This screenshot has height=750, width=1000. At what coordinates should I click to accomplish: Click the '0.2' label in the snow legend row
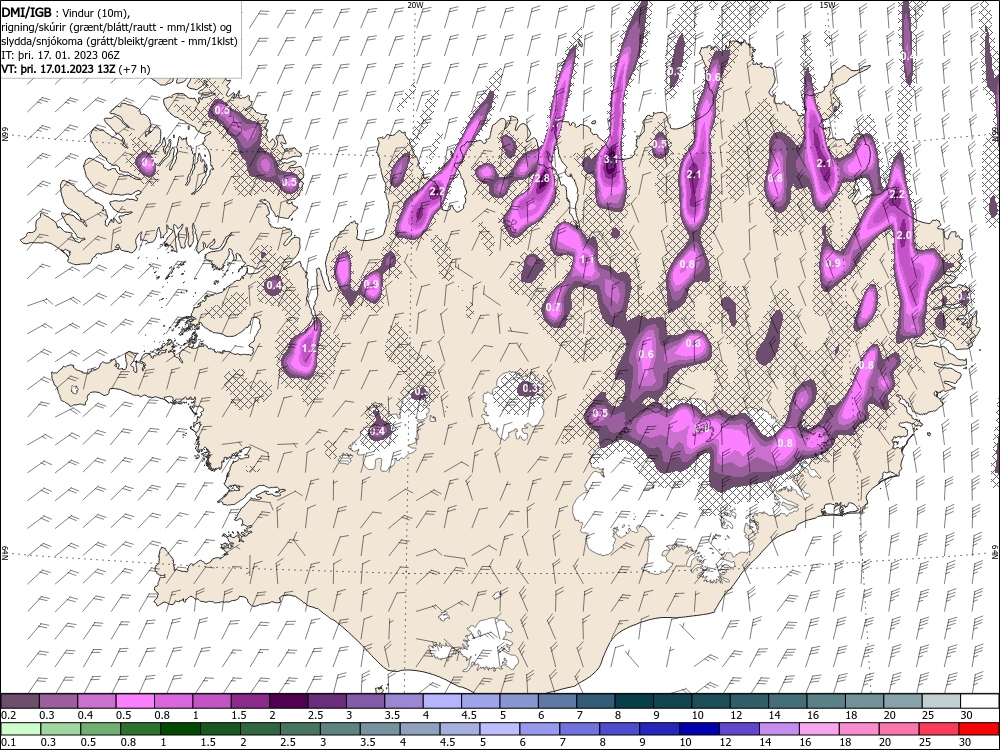9,715
